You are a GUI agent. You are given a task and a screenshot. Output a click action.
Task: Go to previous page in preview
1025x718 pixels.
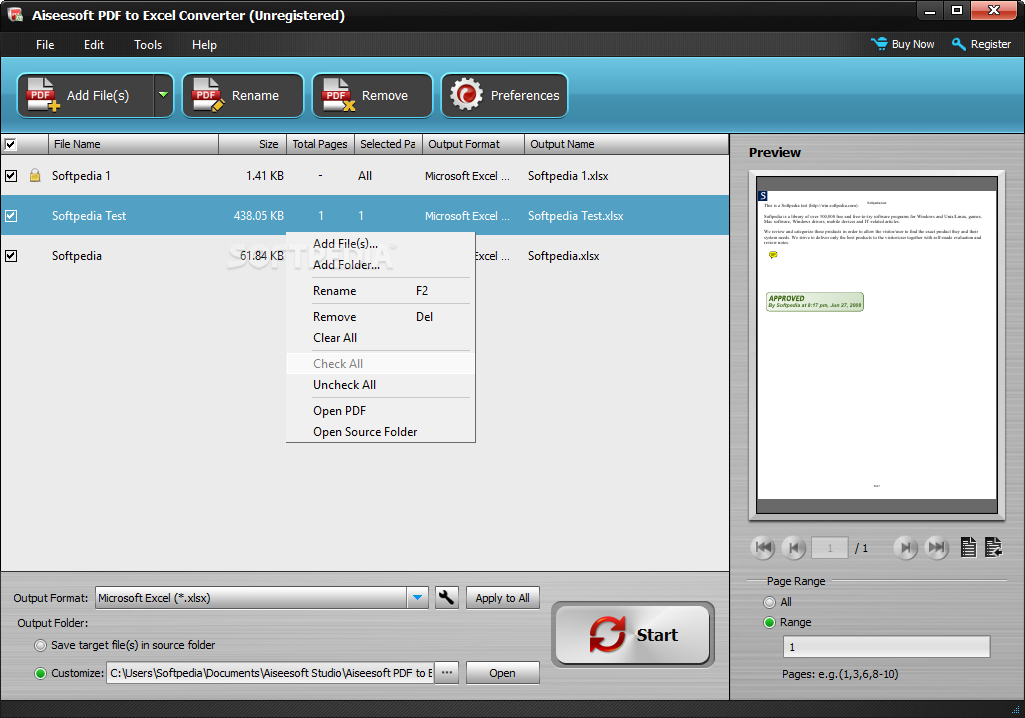(x=794, y=547)
